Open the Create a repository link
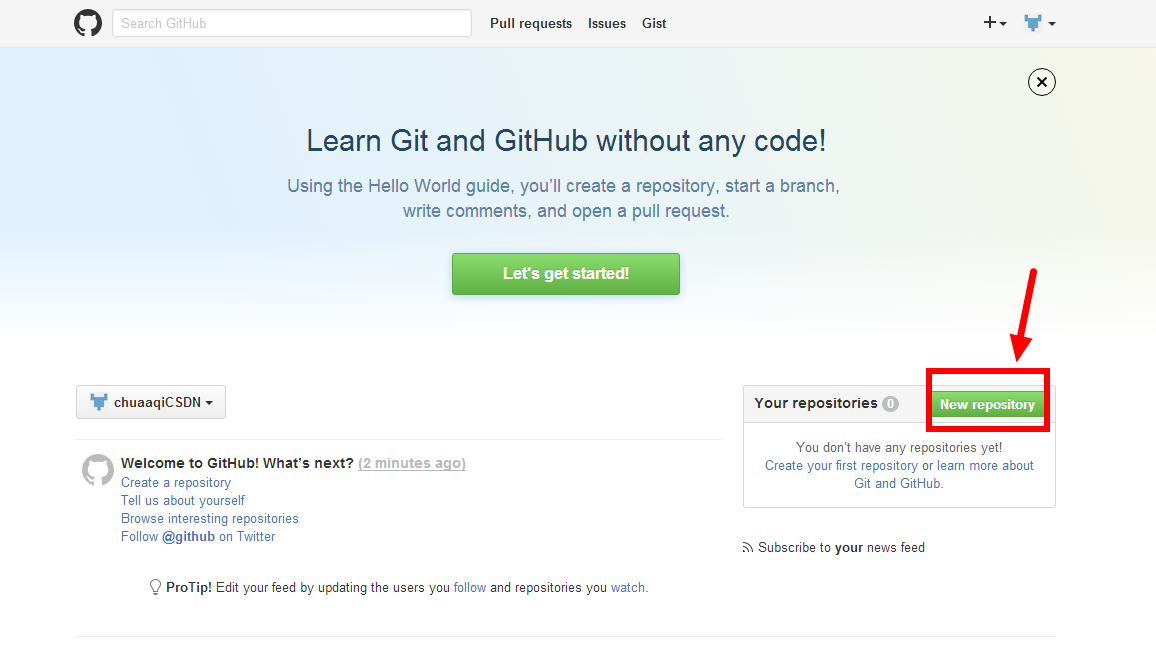The height and width of the screenshot is (650, 1156). tap(176, 483)
